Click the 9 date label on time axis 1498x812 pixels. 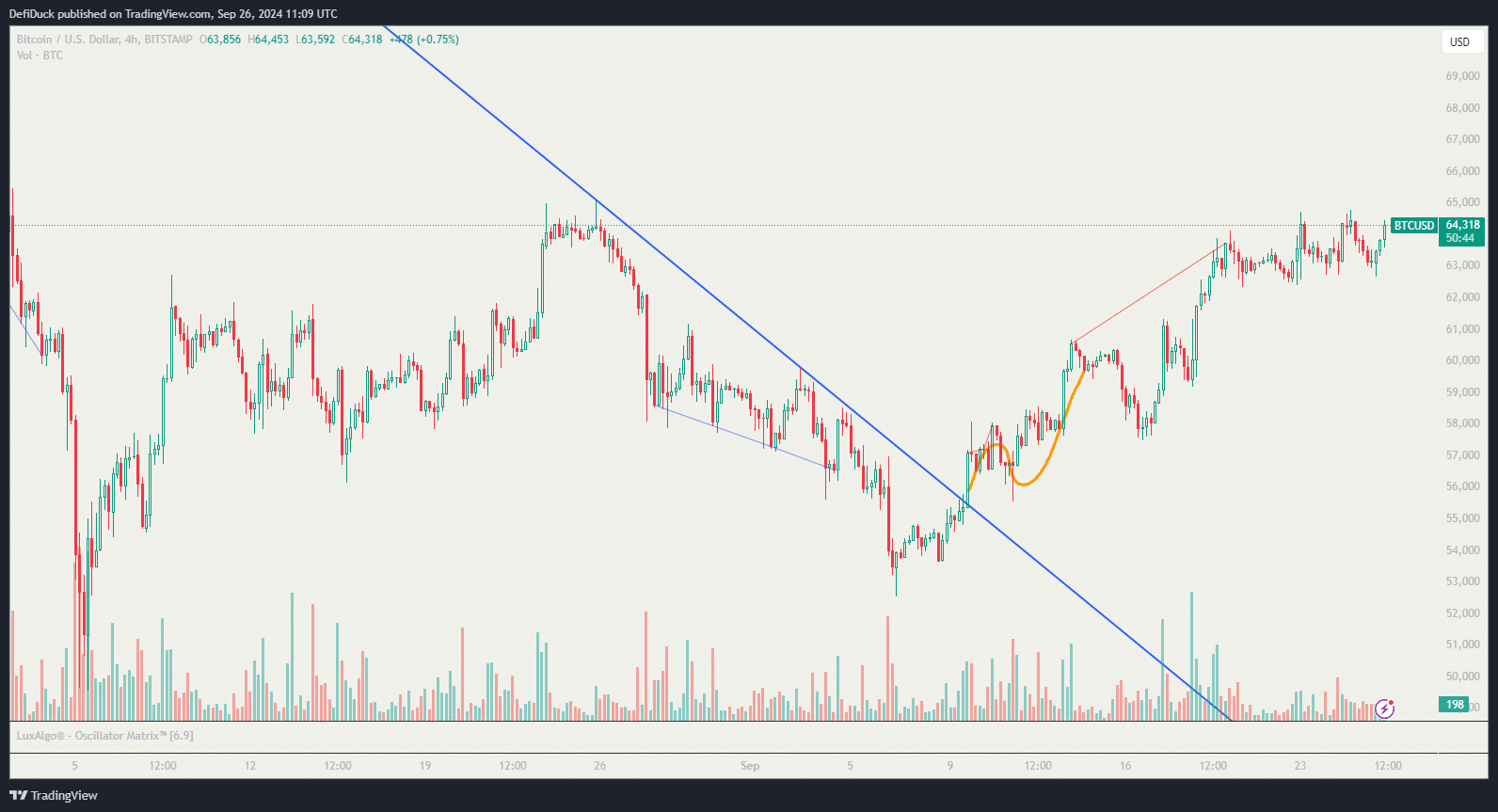tap(950, 766)
